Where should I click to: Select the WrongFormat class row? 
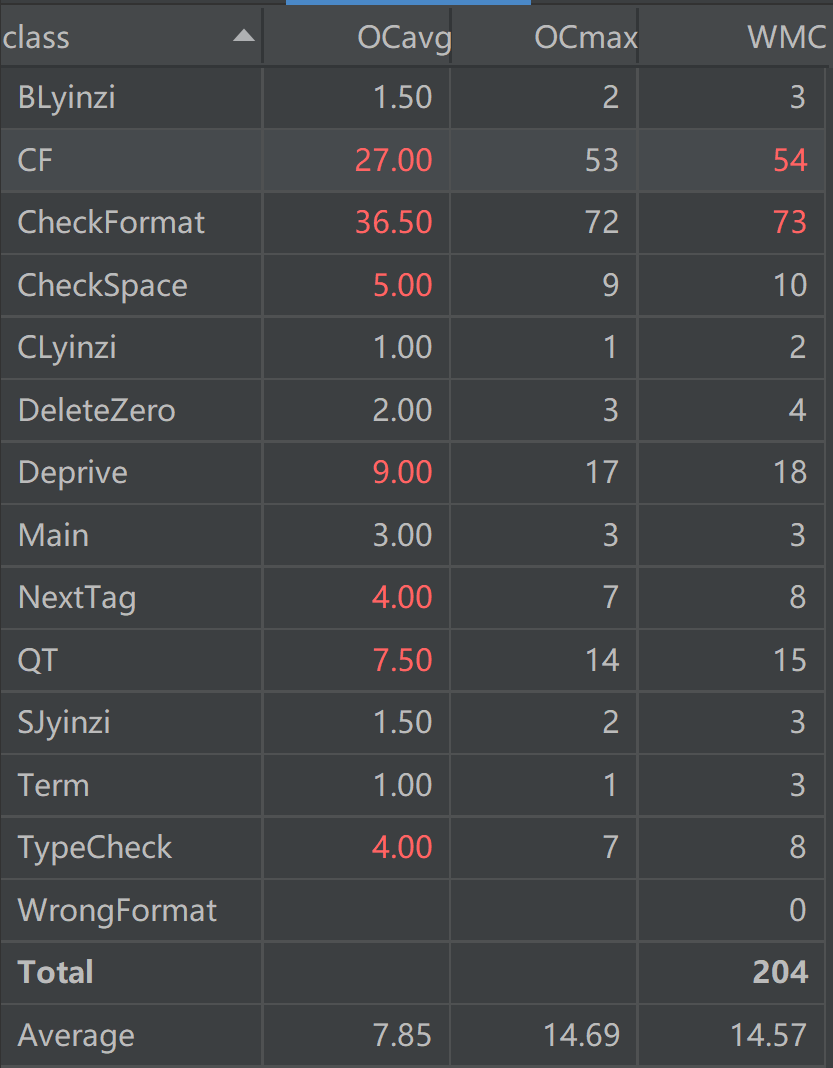(x=117, y=910)
